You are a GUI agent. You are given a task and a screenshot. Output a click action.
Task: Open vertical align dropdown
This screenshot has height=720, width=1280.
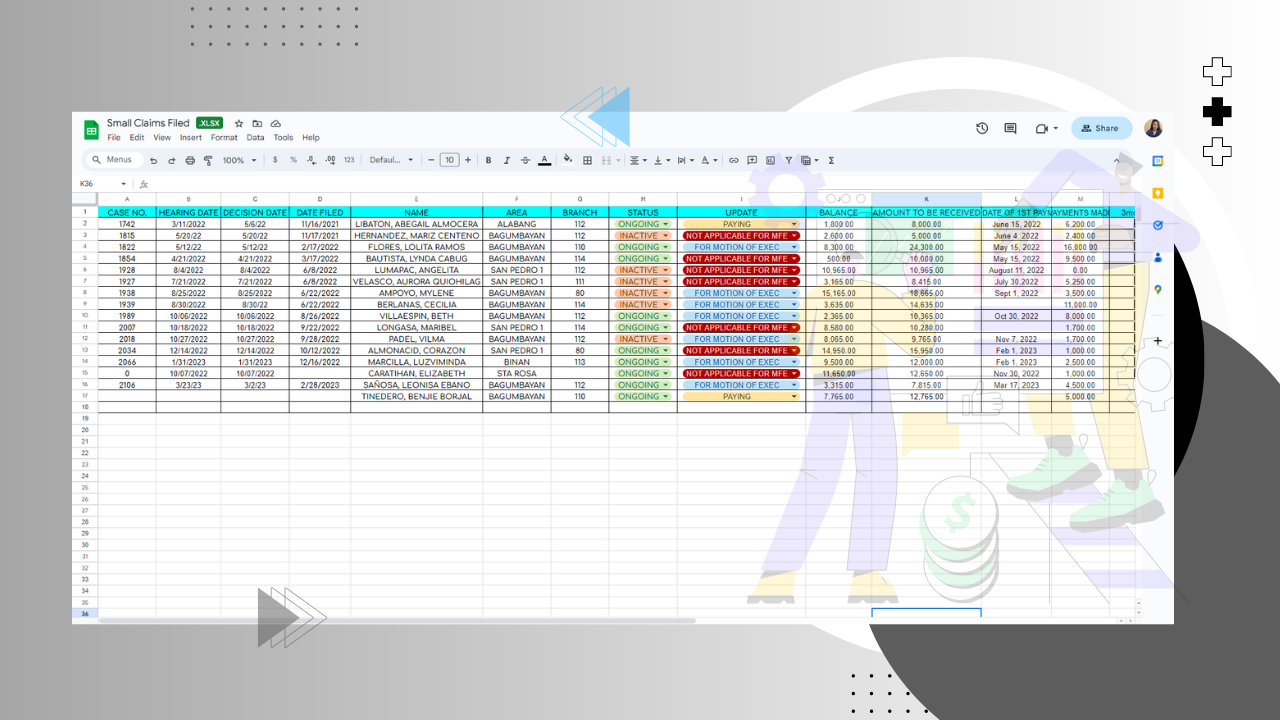(x=660, y=160)
